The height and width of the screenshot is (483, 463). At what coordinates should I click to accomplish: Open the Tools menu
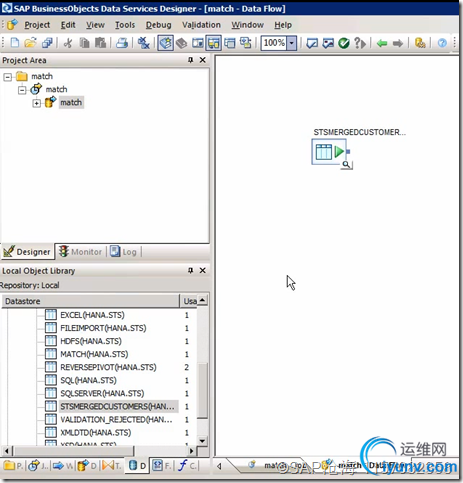coord(125,25)
